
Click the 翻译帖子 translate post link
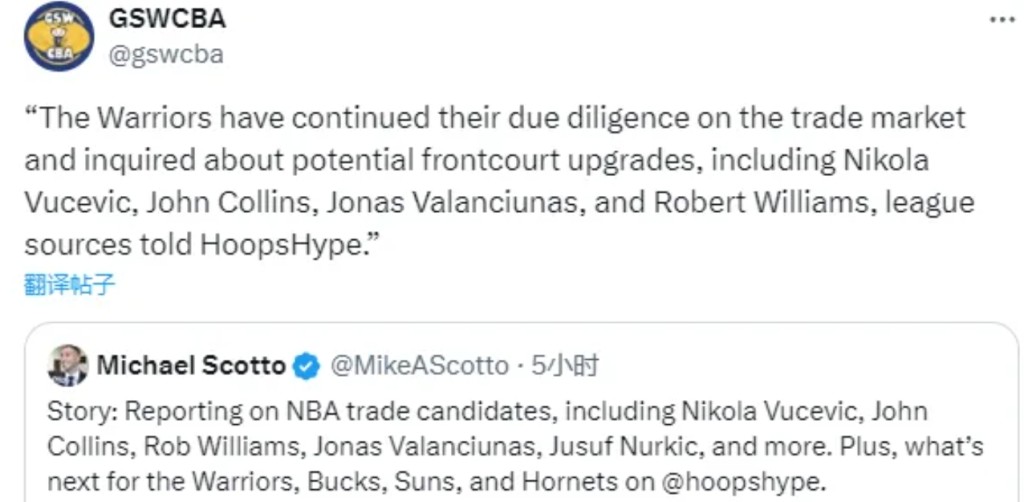[69, 285]
